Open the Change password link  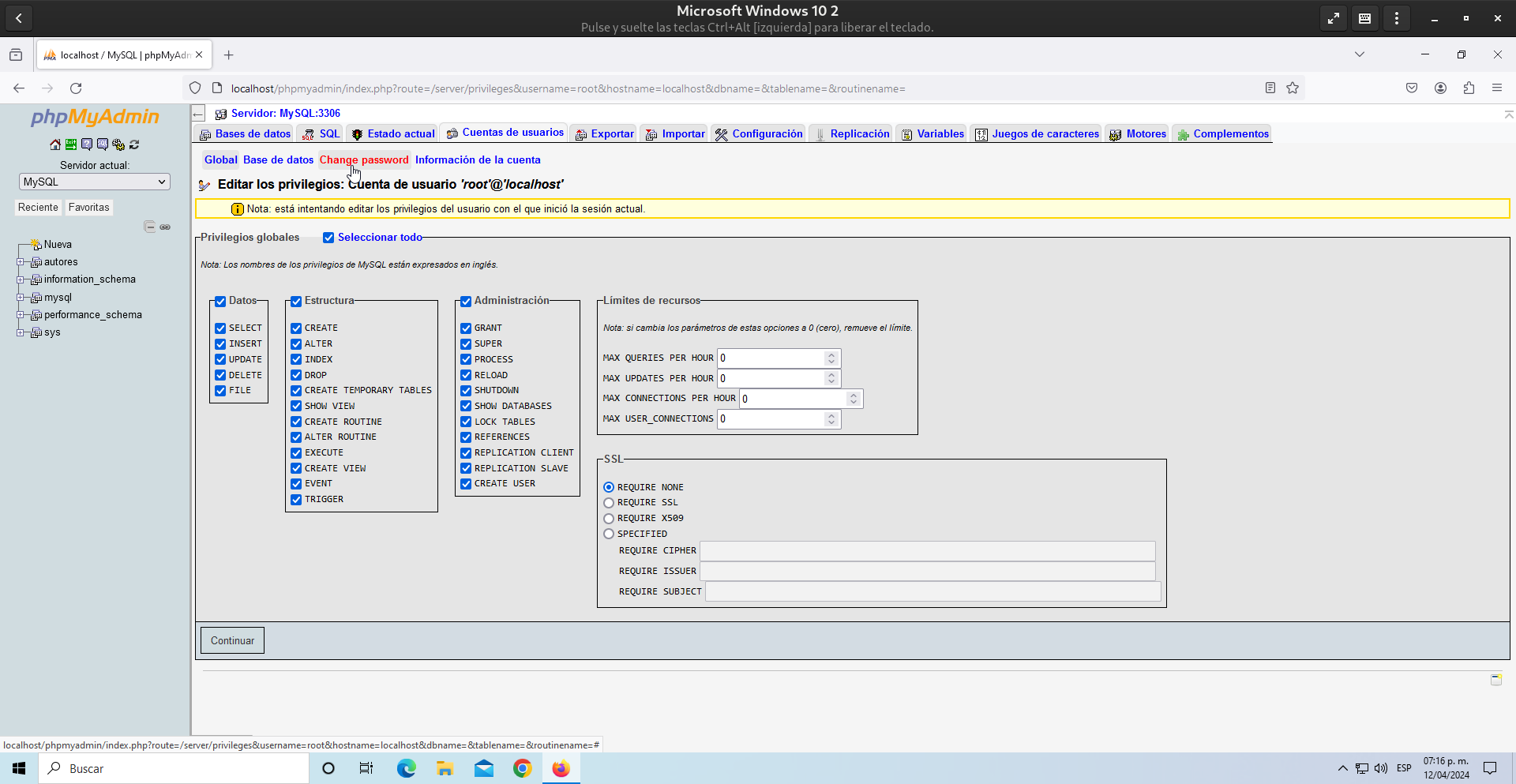pyautogui.click(x=364, y=159)
